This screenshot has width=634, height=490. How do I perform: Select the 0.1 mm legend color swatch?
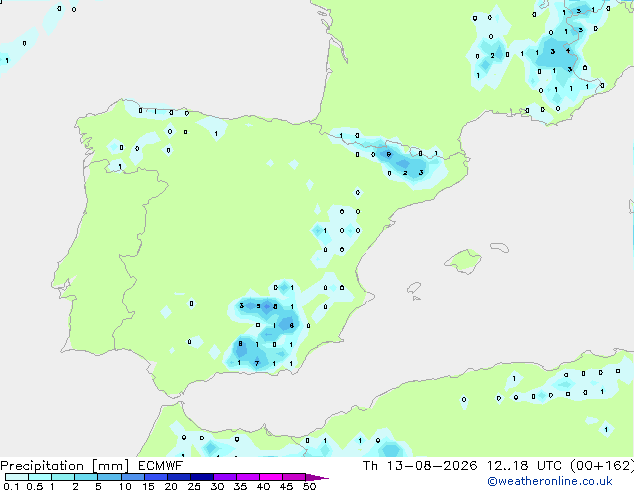(17, 477)
